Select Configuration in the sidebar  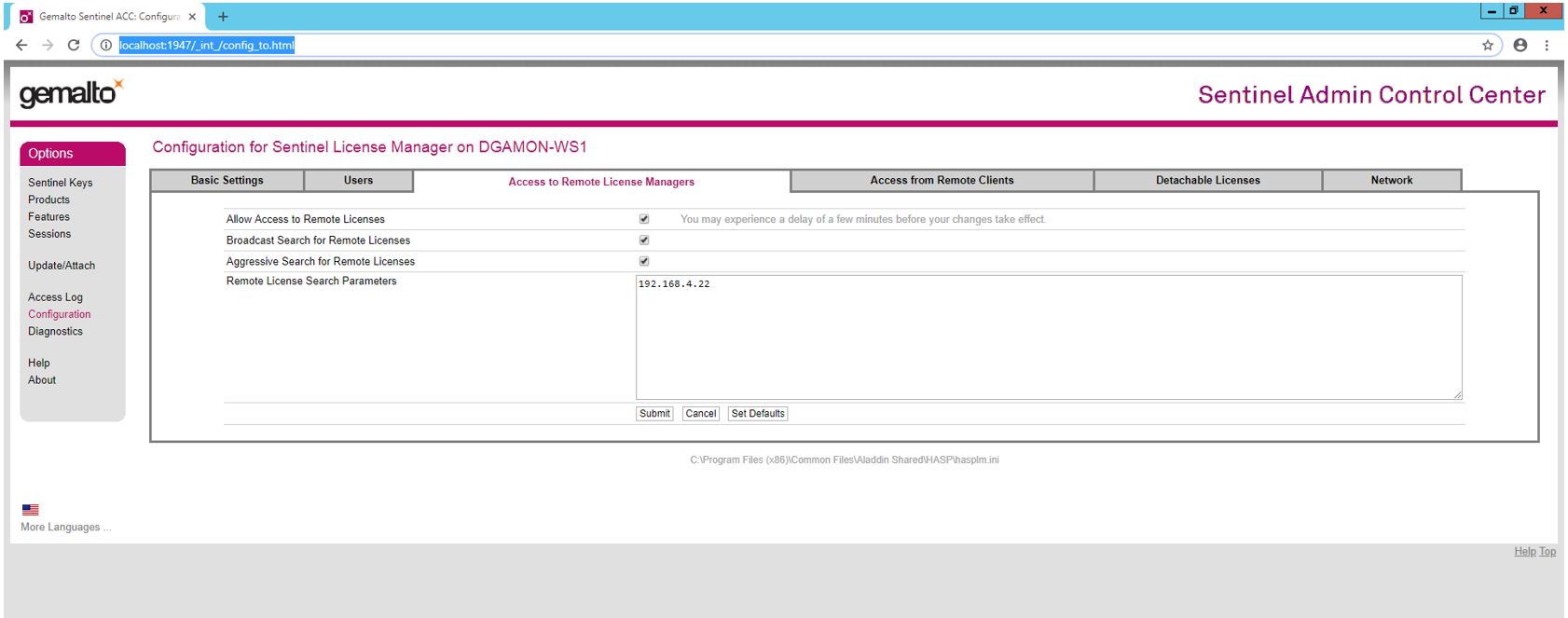pos(60,314)
